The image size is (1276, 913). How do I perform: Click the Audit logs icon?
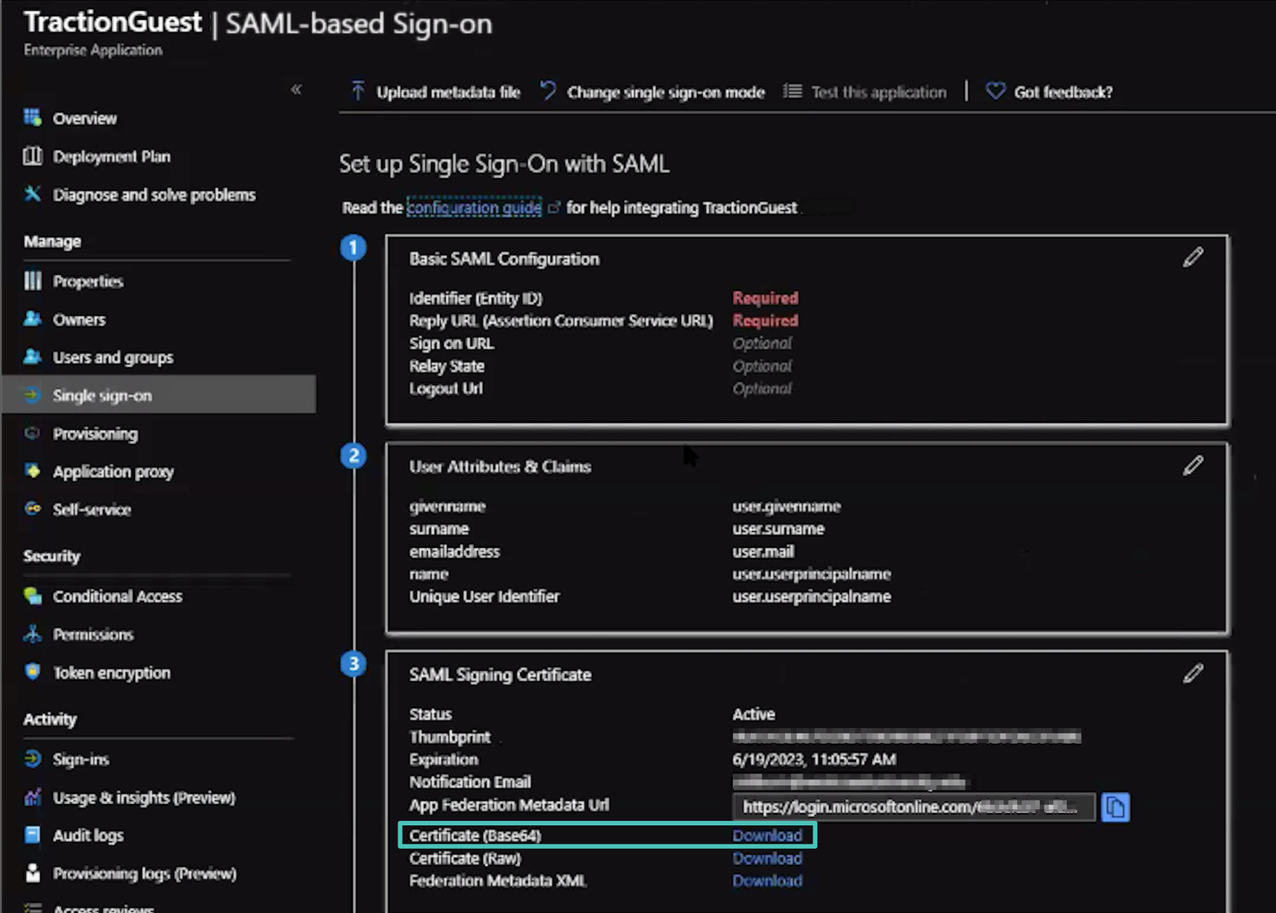pyautogui.click(x=33, y=835)
